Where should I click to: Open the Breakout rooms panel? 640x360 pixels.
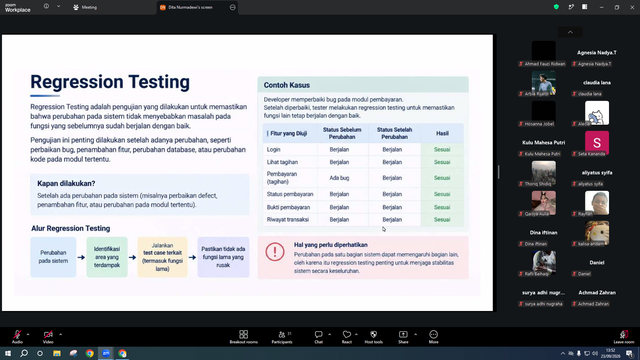pyautogui.click(x=244, y=337)
